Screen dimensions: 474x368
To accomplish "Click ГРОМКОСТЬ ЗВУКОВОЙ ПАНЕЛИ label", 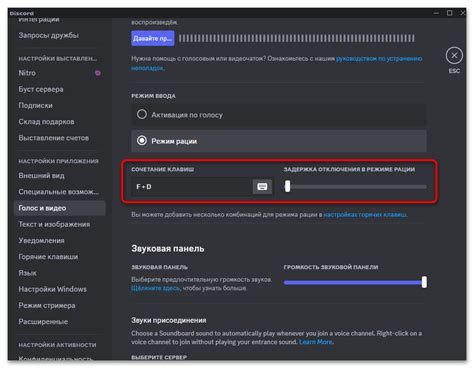I will click(x=331, y=267).
